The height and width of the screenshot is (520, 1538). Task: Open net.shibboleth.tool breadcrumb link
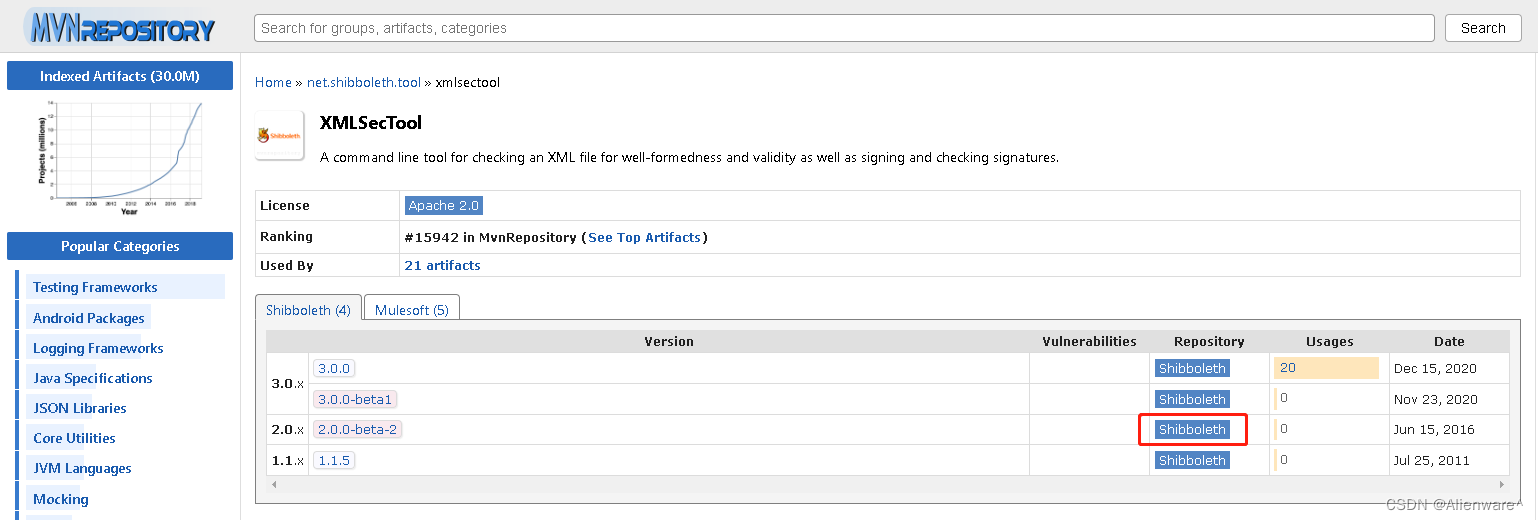(364, 82)
